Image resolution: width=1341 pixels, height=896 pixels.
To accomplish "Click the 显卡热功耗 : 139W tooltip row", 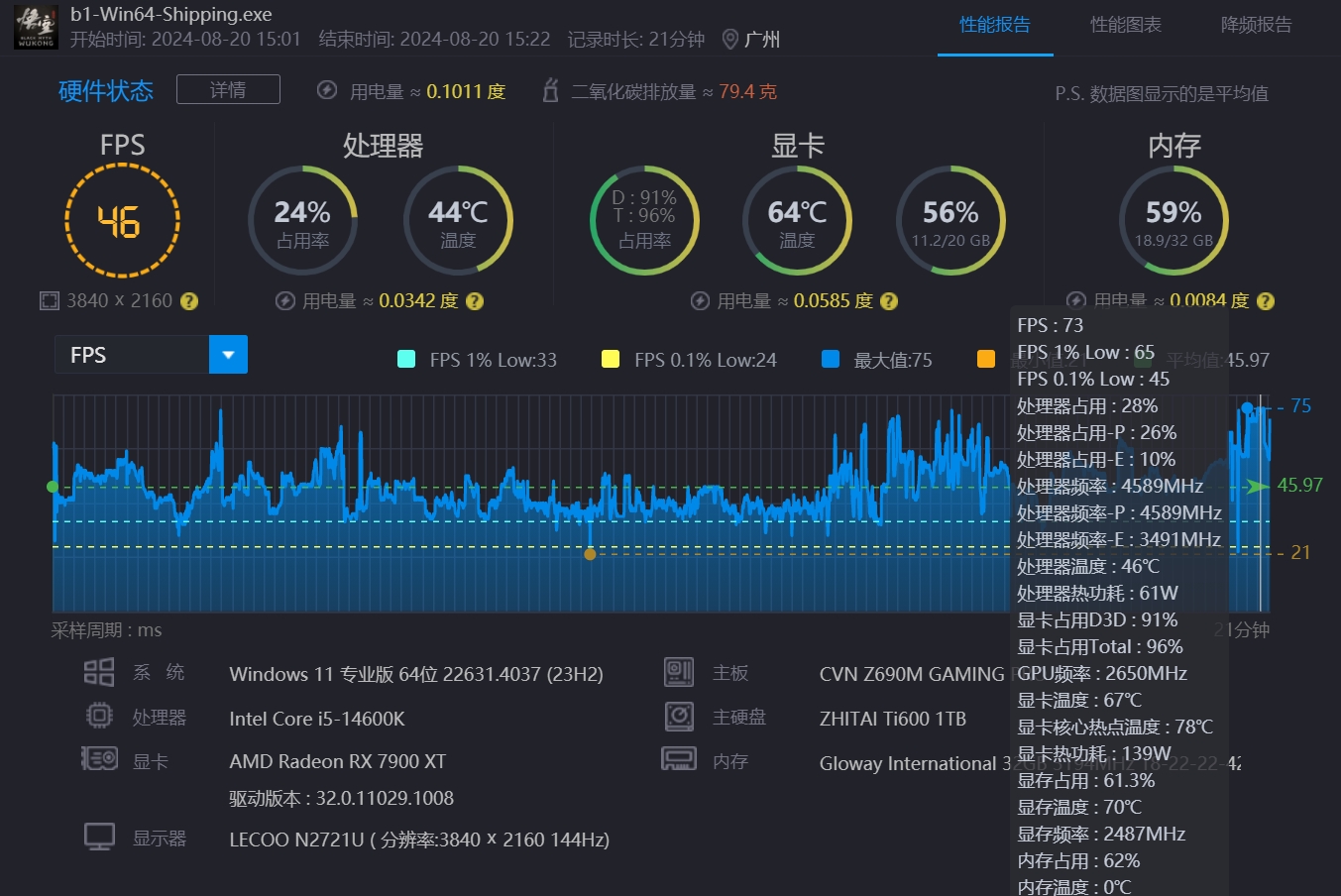I will pyautogui.click(x=1094, y=753).
